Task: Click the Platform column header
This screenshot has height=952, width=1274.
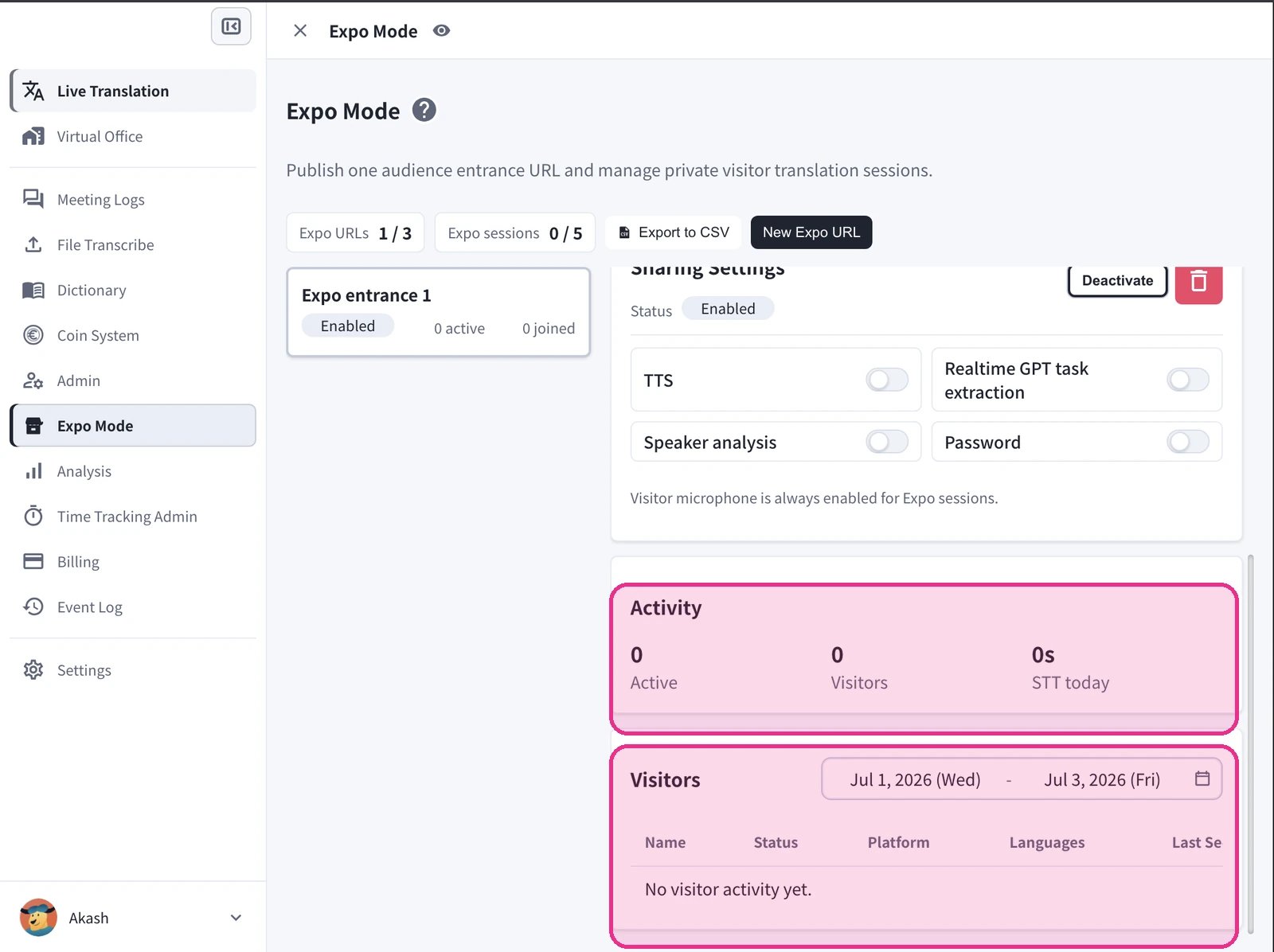Action: [x=898, y=842]
